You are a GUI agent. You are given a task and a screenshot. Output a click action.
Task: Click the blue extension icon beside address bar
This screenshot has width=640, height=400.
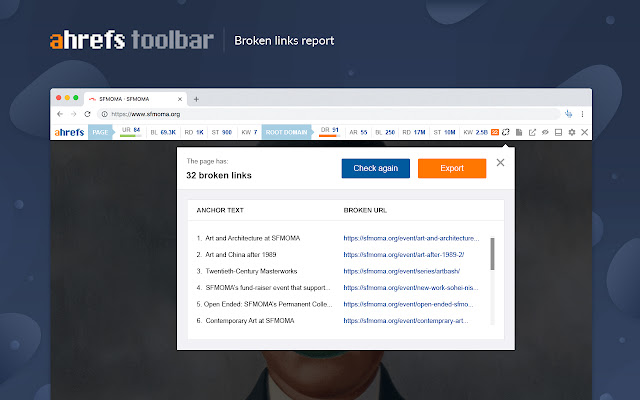569,114
